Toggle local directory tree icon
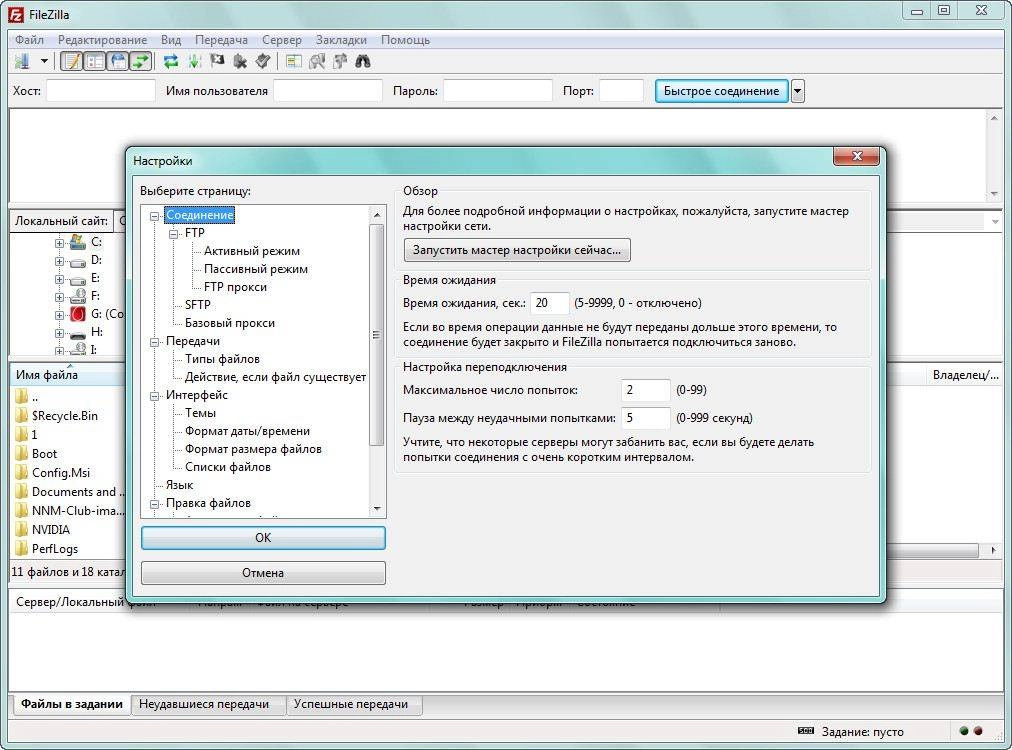The image size is (1012, 750). pyautogui.click(x=95, y=61)
